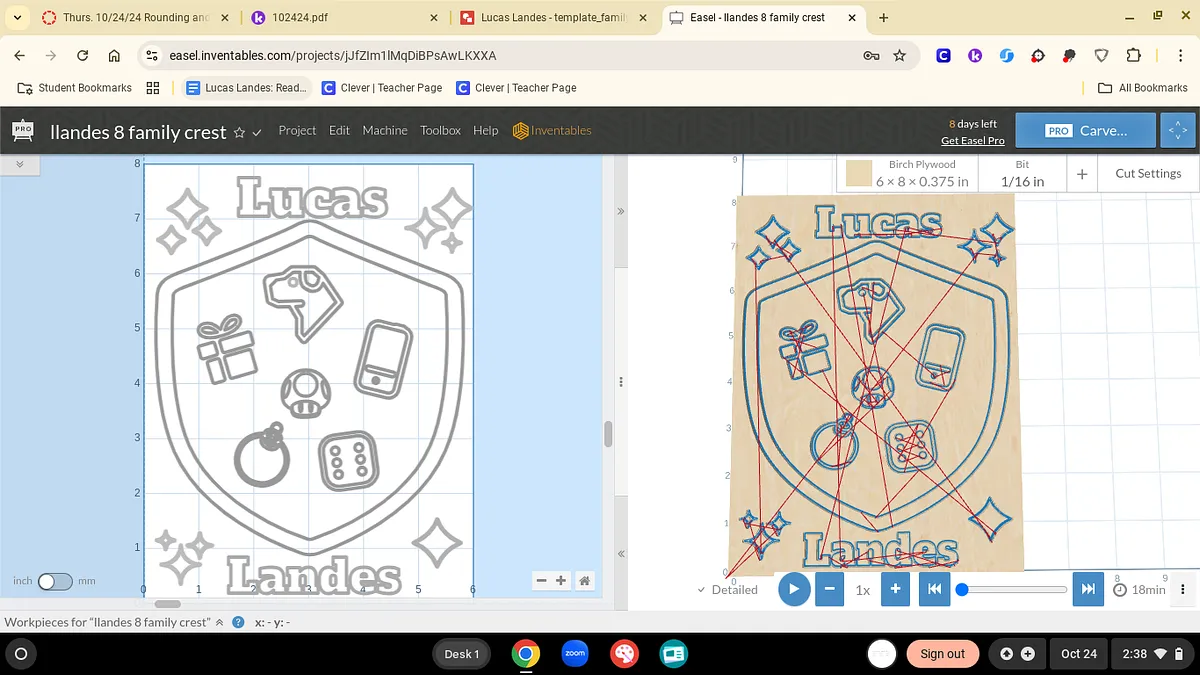Click the plus icon to add a bit
The height and width of the screenshot is (675, 1200).
coord(1082,174)
